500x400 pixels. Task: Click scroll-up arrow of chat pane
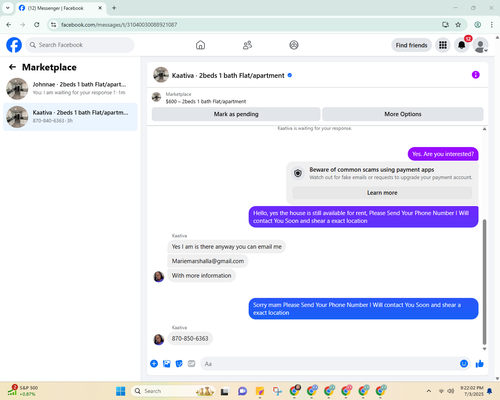[x=484, y=129]
